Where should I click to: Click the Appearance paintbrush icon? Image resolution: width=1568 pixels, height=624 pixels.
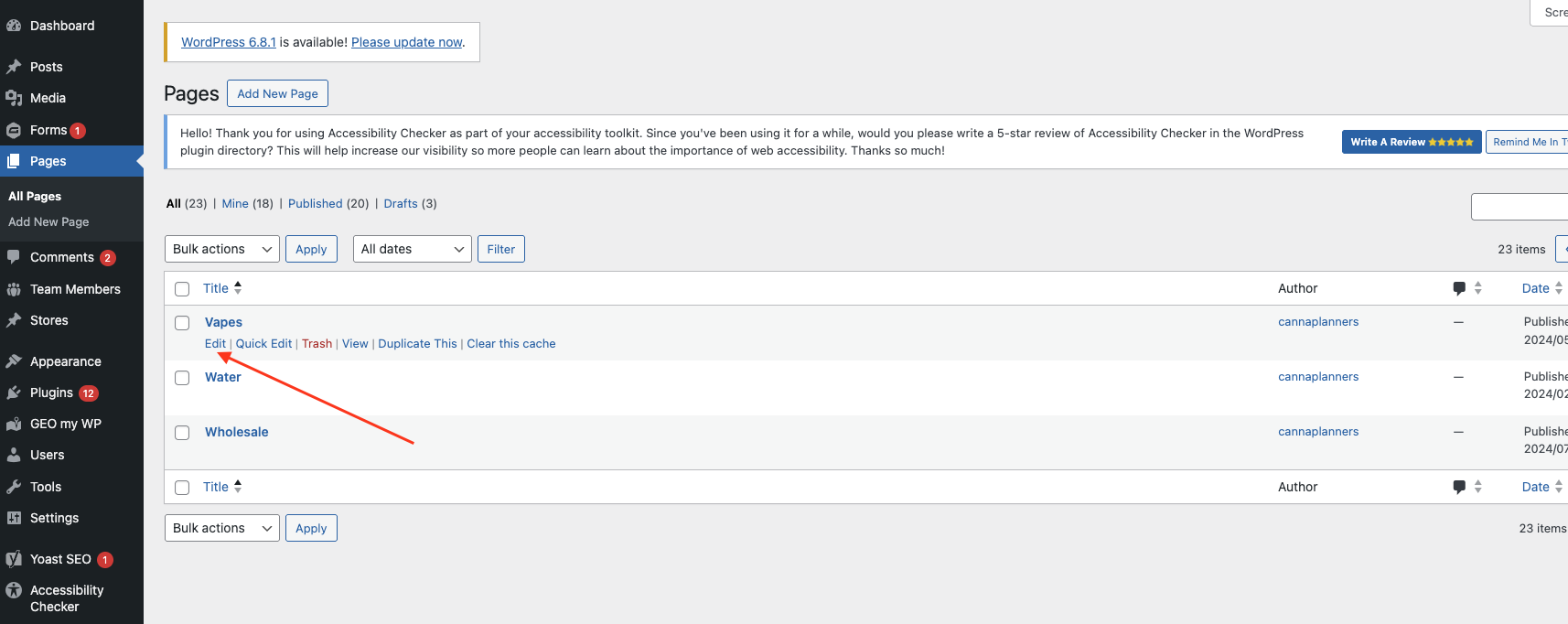click(x=14, y=361)
